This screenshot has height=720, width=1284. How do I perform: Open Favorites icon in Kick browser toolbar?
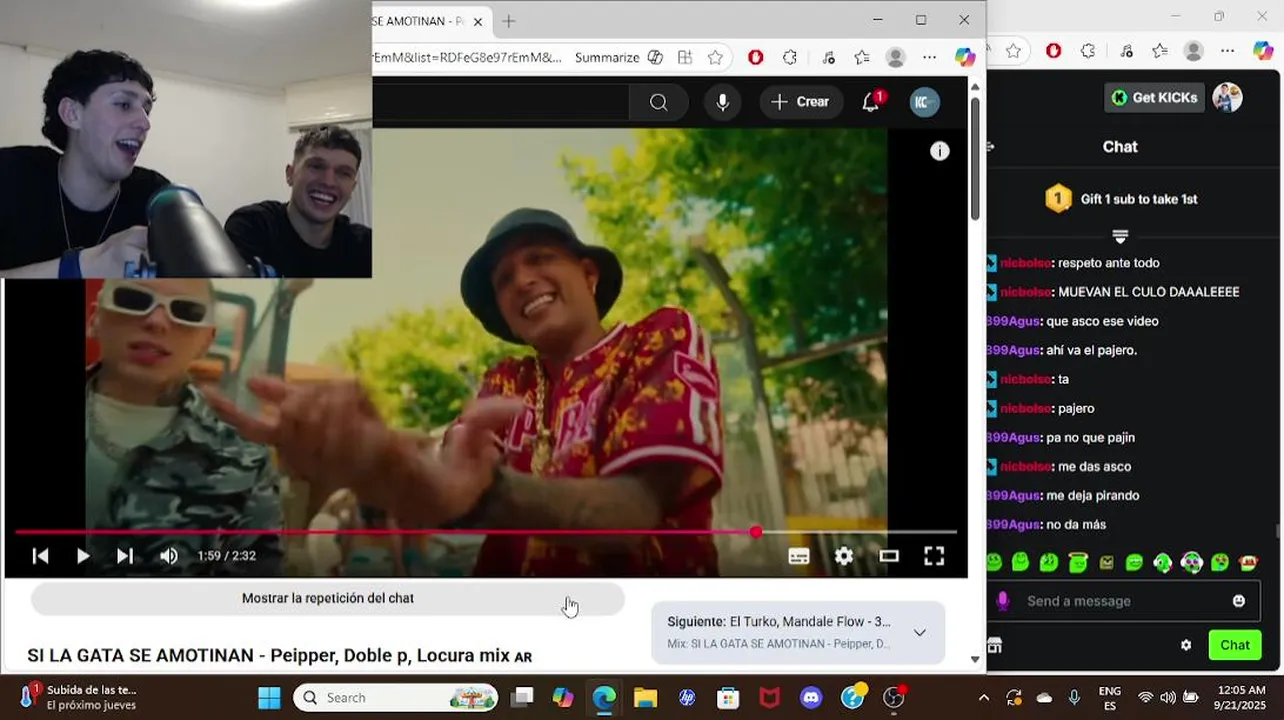click(x=1159, y=51)
